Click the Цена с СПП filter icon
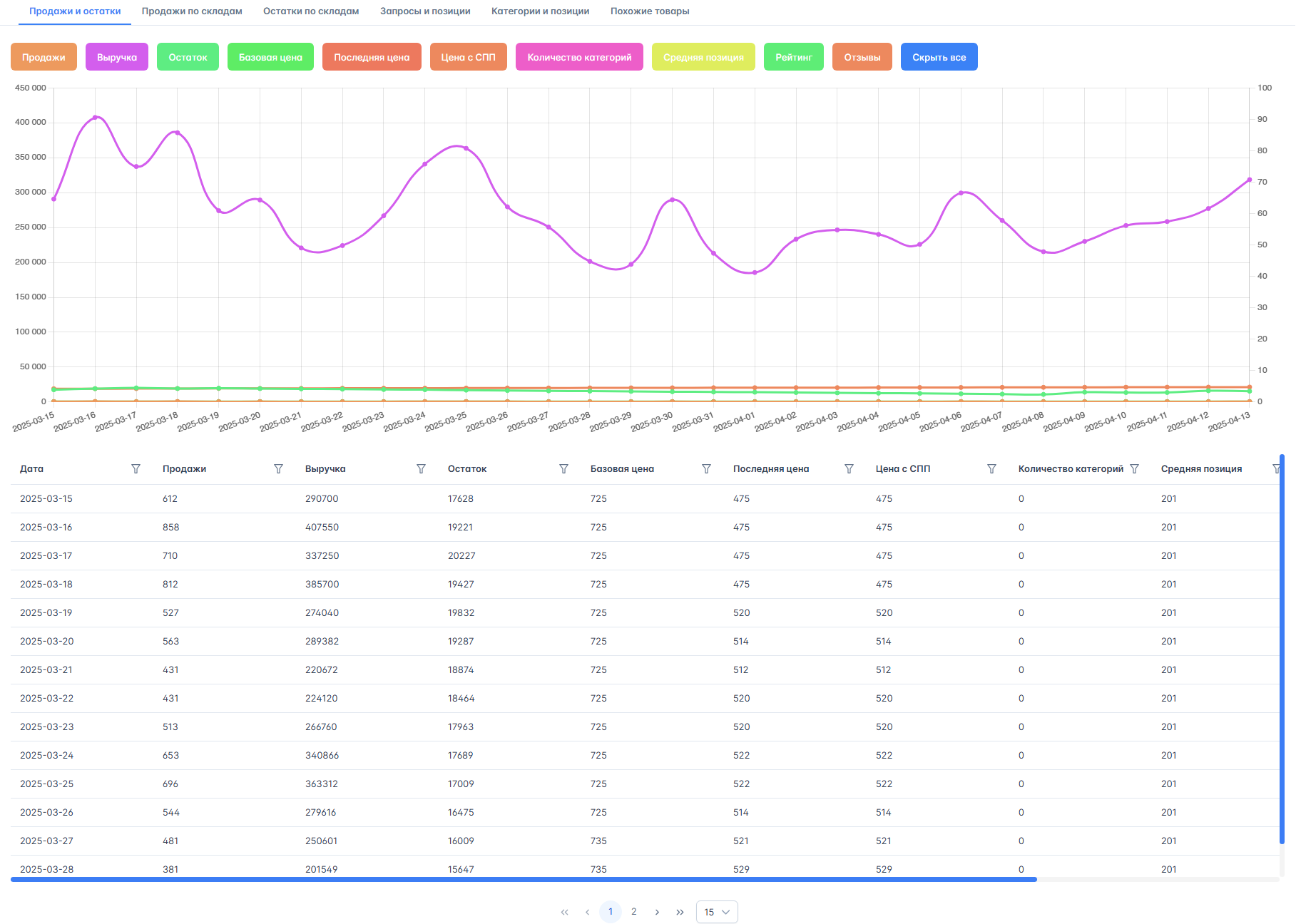The image size is (1296, 924). point(991,468)
